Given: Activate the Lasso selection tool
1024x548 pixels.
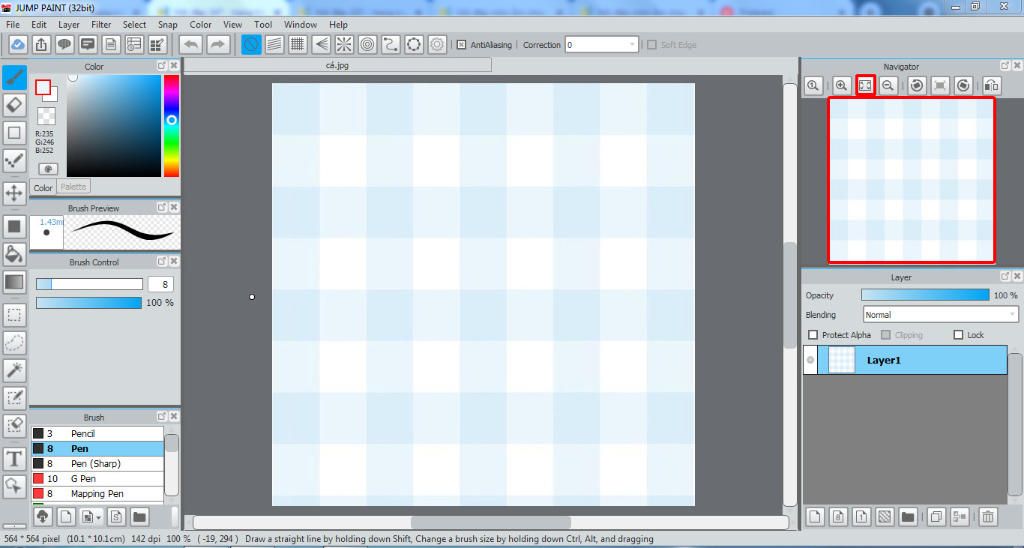Looking at the screenshot, I should tap(14, 342).
